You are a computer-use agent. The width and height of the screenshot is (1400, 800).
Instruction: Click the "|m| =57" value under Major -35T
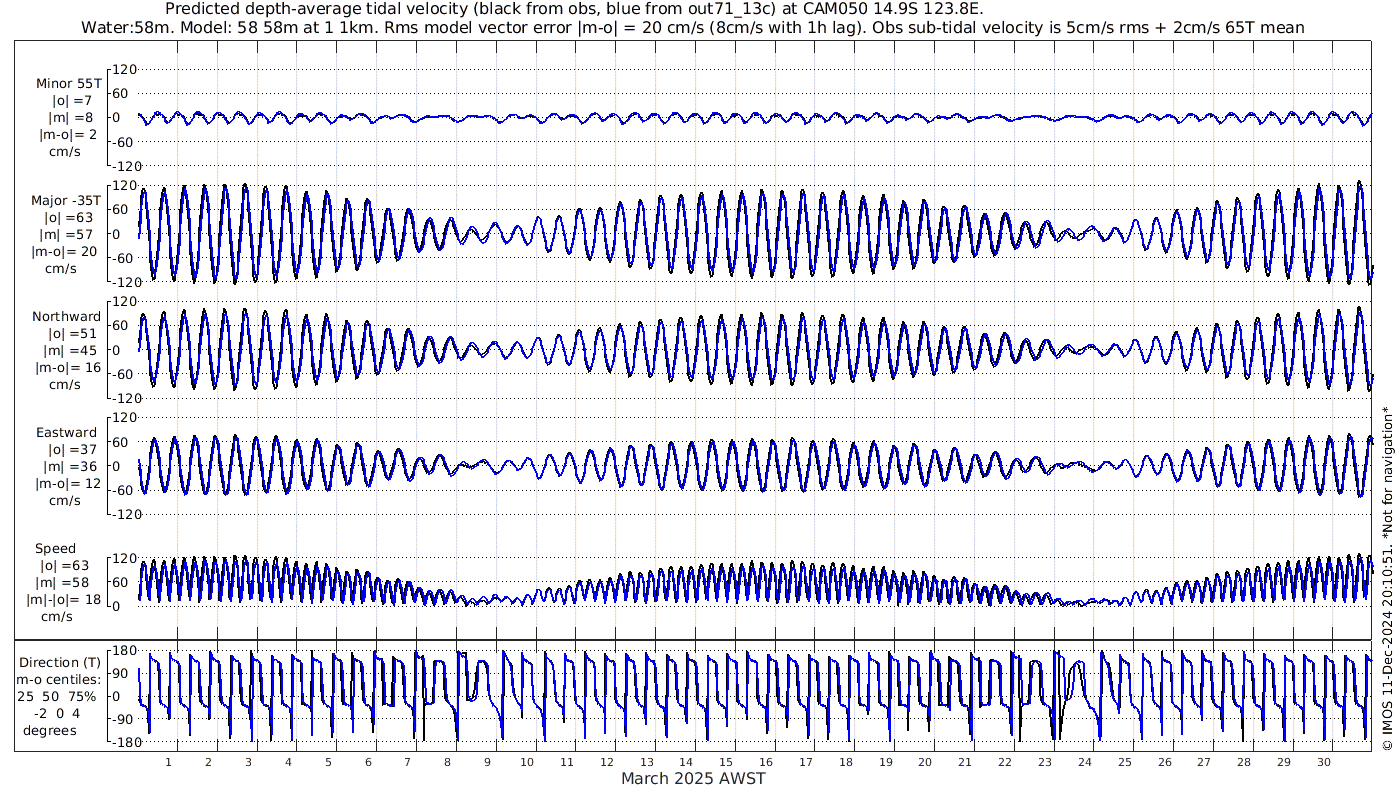tap(68, 234)
